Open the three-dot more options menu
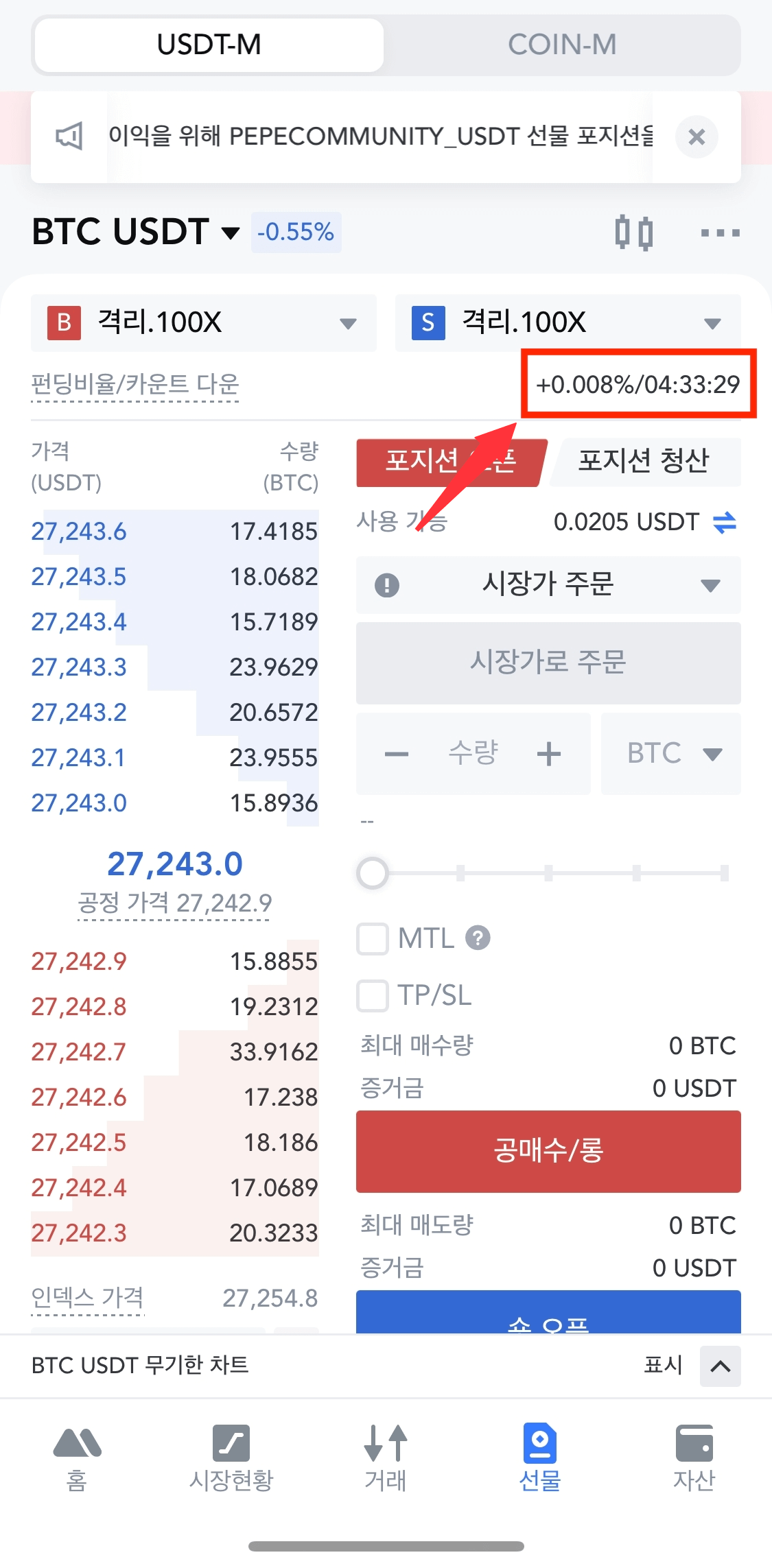772x1568 pixels. click(x=720, y=233)
